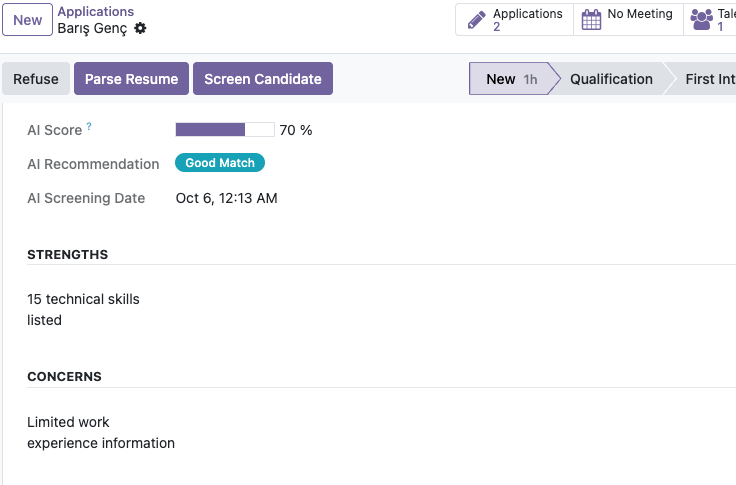The image size is (736, 485).
Task: Open the Applications breadcrumb link
Action: click(x=95, y=11)
